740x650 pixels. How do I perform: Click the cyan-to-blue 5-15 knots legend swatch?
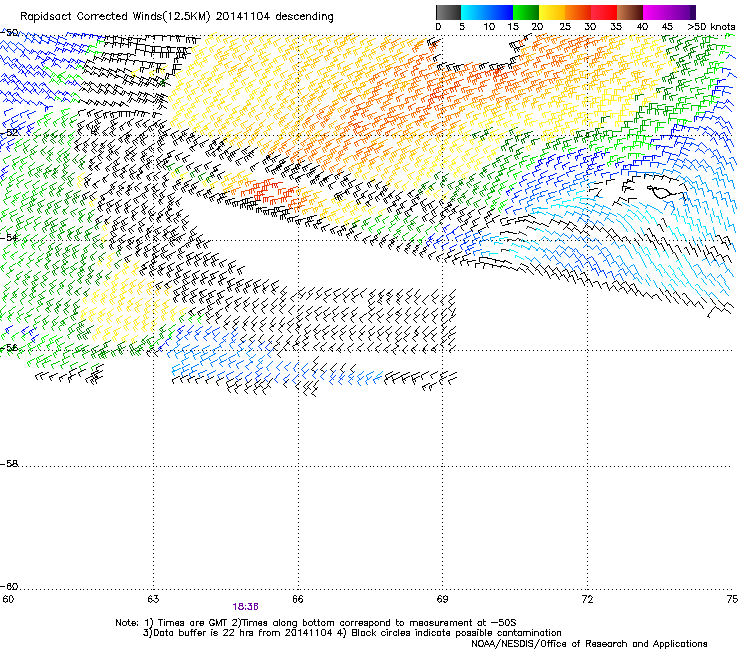click(487, 12)
